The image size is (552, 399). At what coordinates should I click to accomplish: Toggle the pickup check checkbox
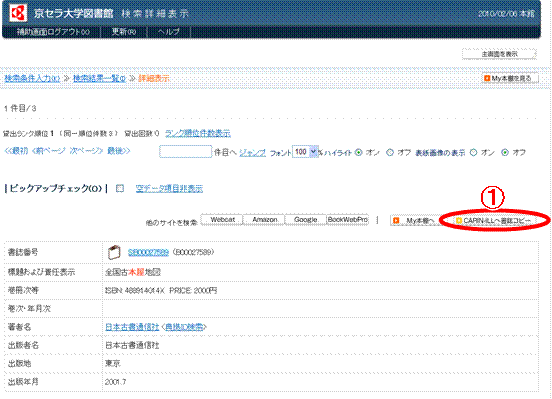(x=120, y=188)
